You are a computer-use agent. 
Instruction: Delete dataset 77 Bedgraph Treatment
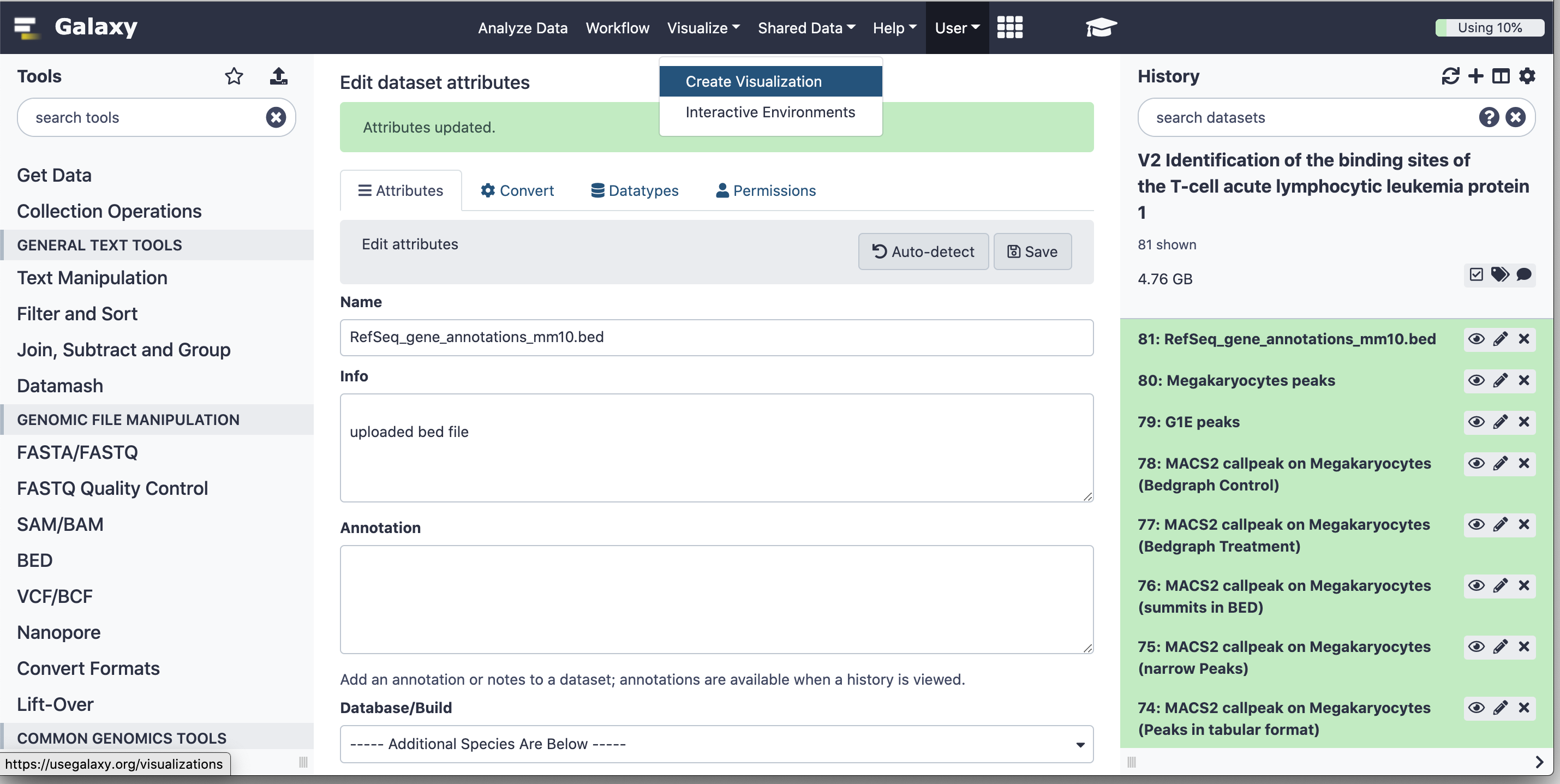pyautogui.click(x=1525, y=524)
